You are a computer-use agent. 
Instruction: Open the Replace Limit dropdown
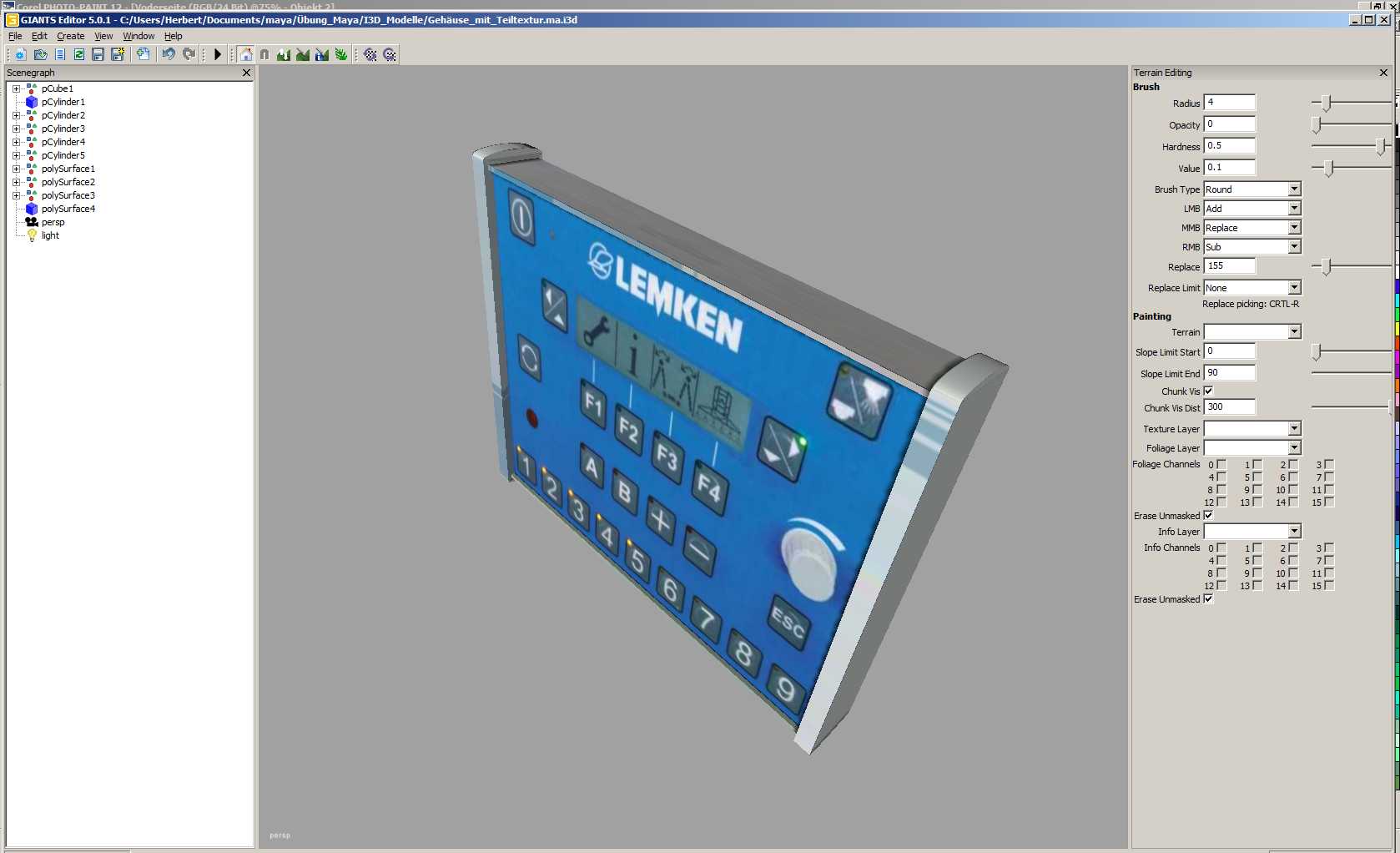point(1252,288)
